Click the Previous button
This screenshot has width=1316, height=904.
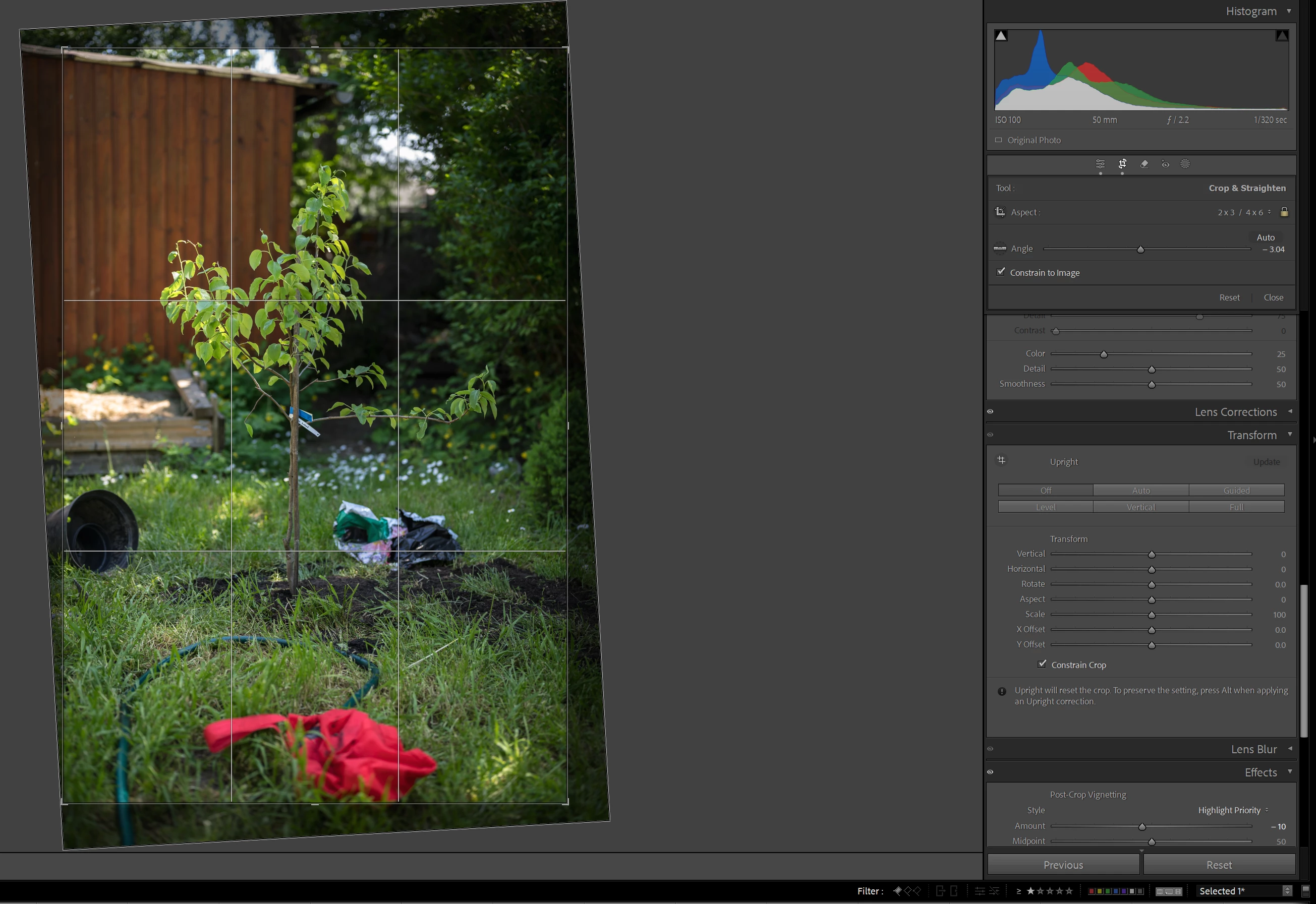(x=1063, y=865)
